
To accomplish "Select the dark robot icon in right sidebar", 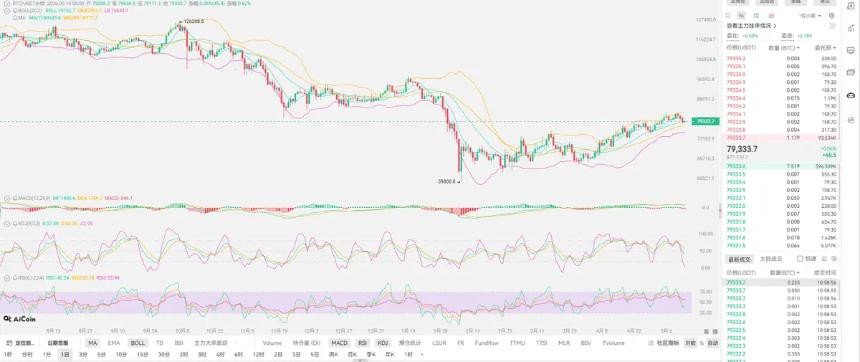I will point(851,95).
